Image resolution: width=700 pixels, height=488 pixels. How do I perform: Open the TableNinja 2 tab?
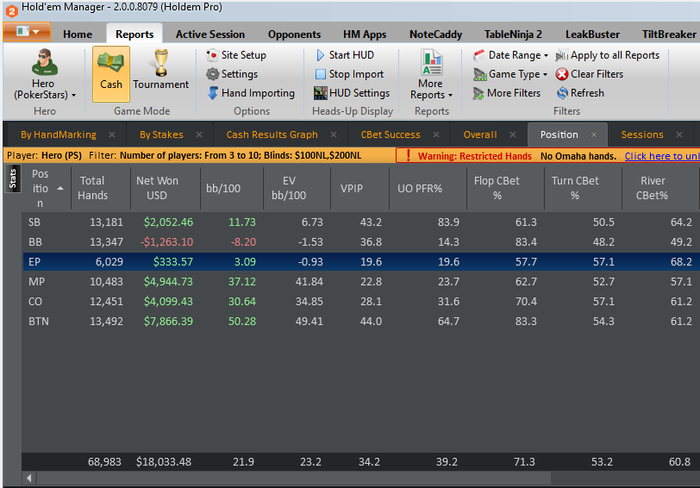[513, 34]
